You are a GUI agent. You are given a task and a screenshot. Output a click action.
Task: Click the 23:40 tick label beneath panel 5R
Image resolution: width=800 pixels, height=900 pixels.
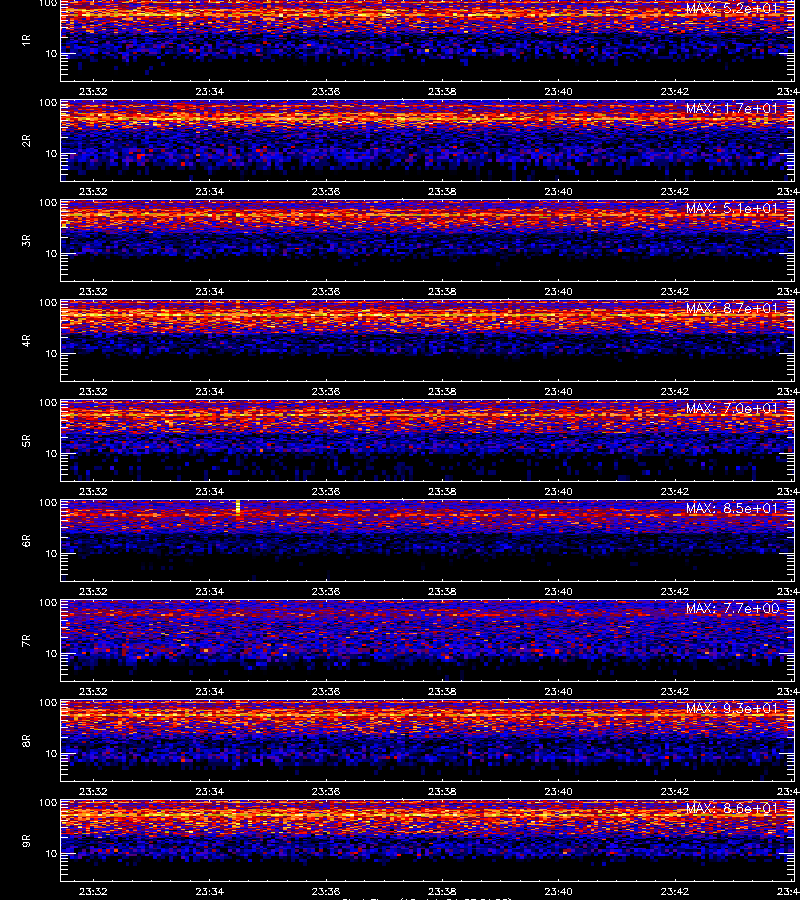pyautogui.click(x=558, y=491)
